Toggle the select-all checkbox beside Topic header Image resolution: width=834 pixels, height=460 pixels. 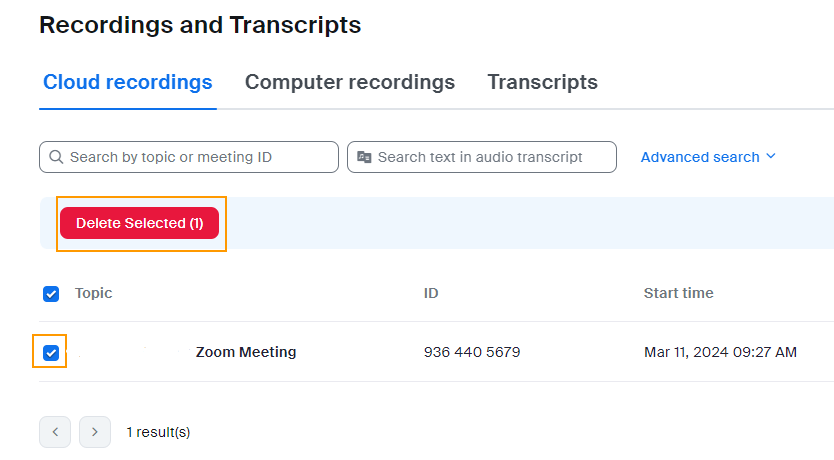(x=51, y=294)
